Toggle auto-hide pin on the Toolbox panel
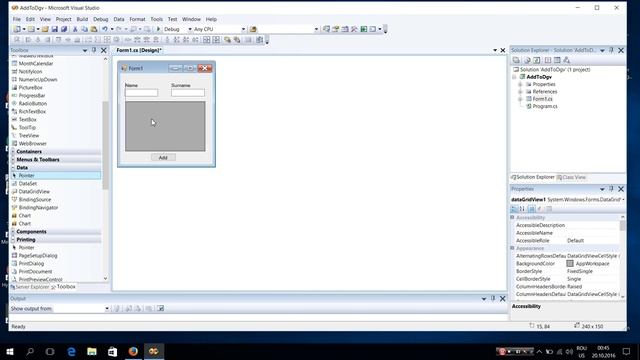Viewport: 640px width, 360px height. 94,50
